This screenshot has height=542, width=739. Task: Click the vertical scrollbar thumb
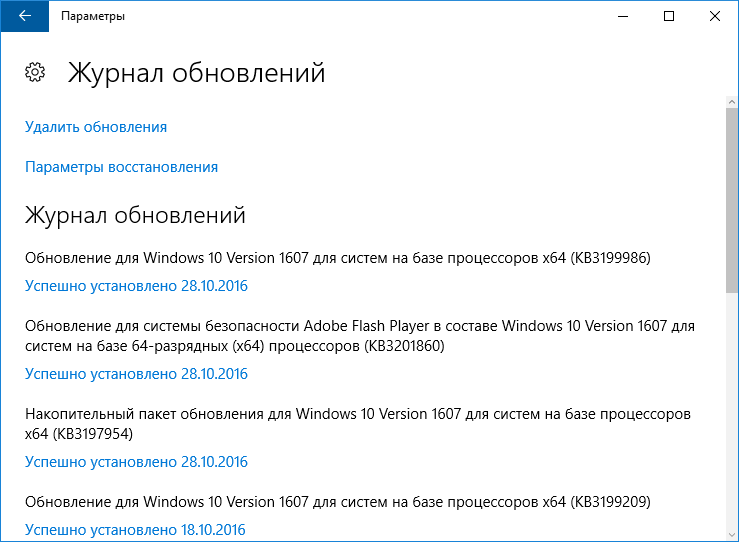731,200
